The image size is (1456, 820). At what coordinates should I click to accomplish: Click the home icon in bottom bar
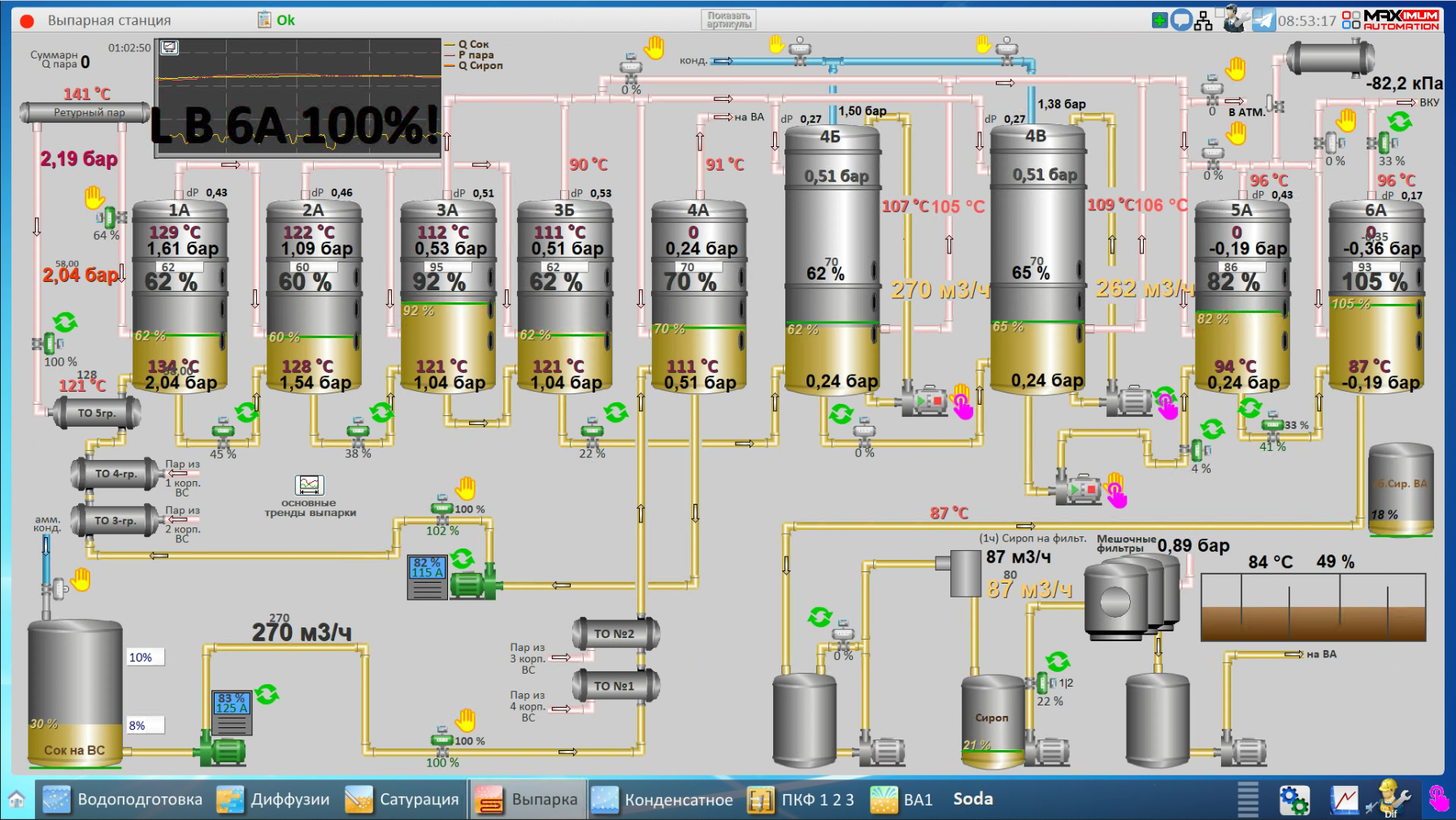click(17, 800)
